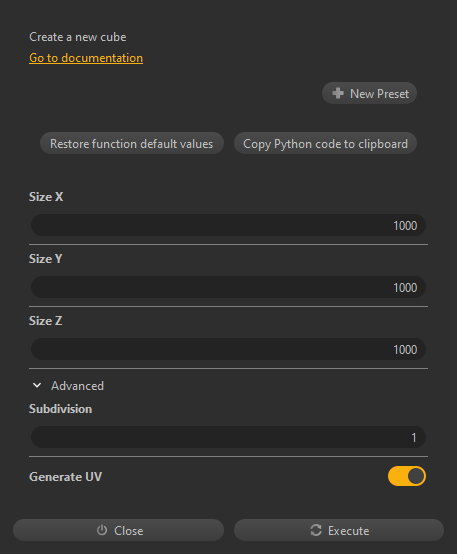Image resolution: width=457 pixels, height=554 pixels.
Task: Click the Advanced section header label
Action: click(77, 386)
